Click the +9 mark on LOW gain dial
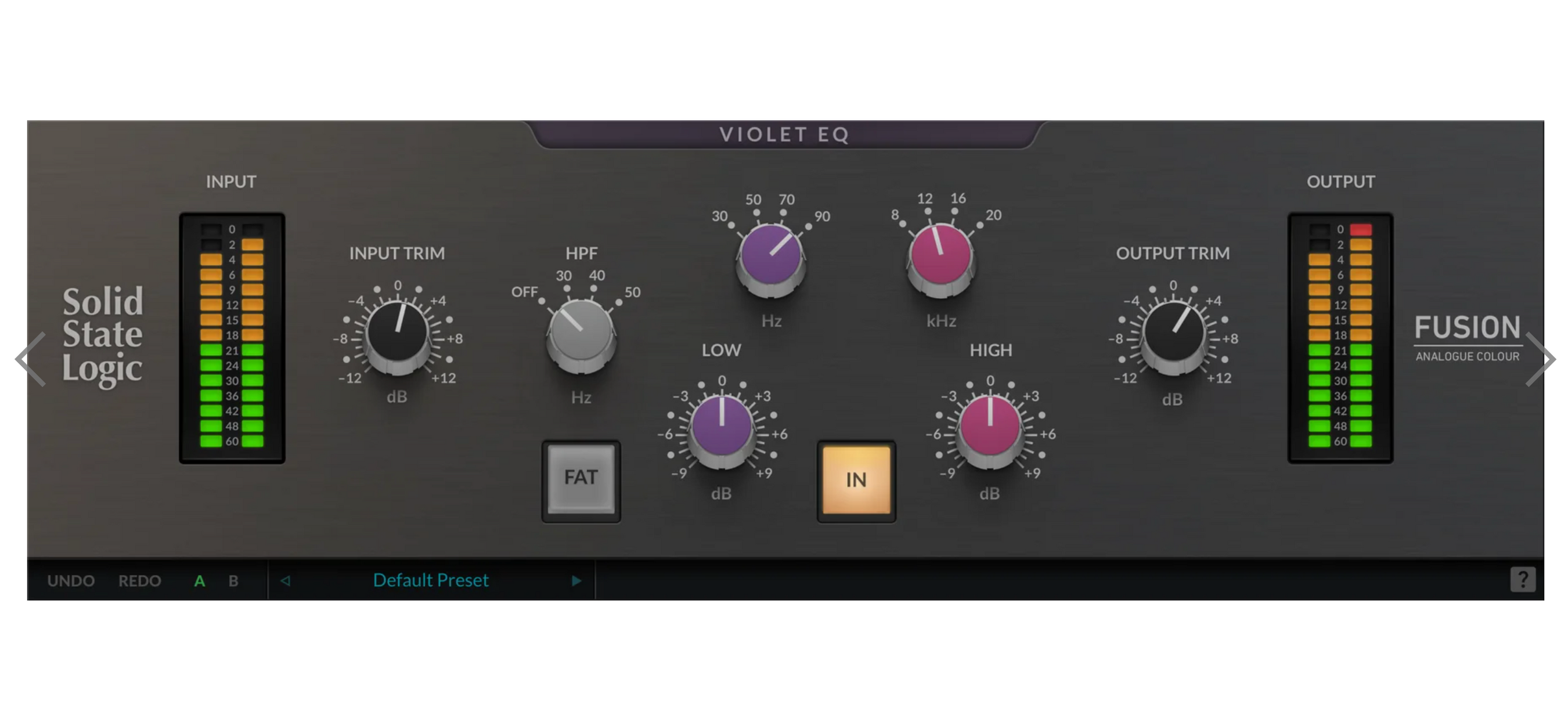Viewport: 1568px width, 715px height. pyautogui.click(x=764, y=474)
